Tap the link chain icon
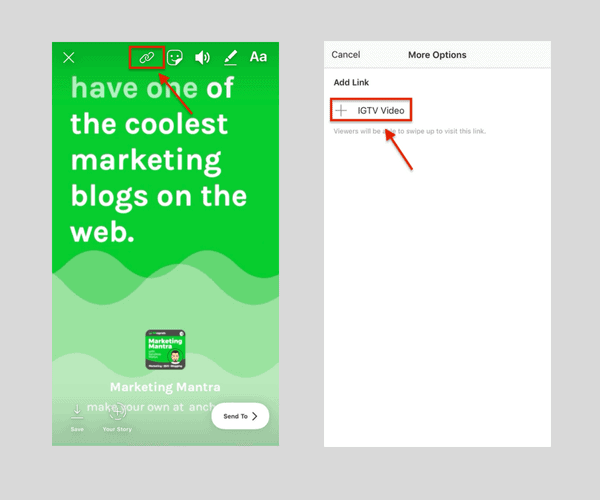 (x=147, y=58)
